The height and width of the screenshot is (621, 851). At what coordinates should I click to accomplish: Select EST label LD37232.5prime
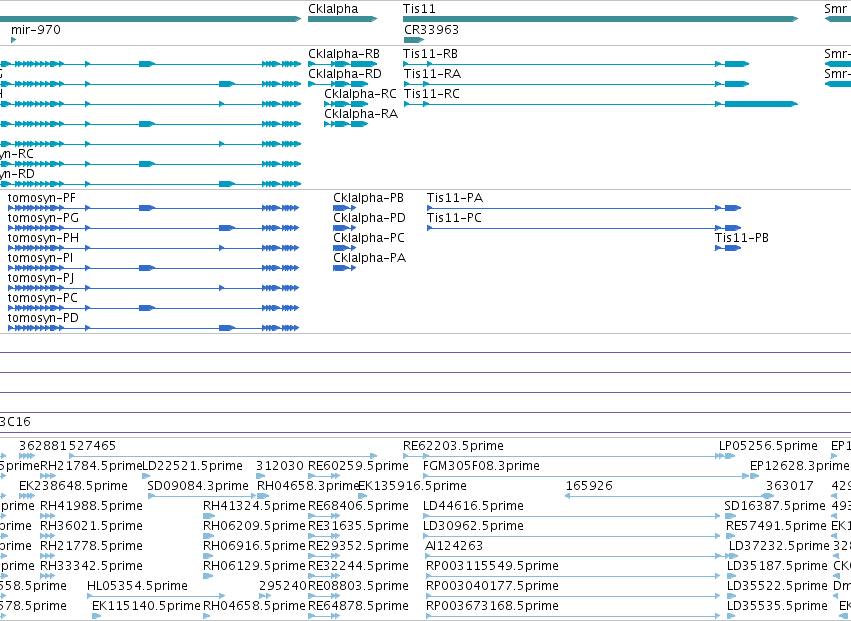(x=779, y=546)
